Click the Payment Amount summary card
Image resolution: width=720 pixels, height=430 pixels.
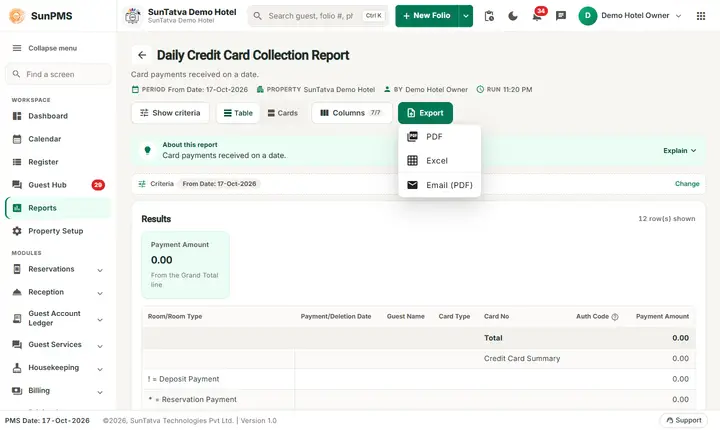click(x=186, y=265)
